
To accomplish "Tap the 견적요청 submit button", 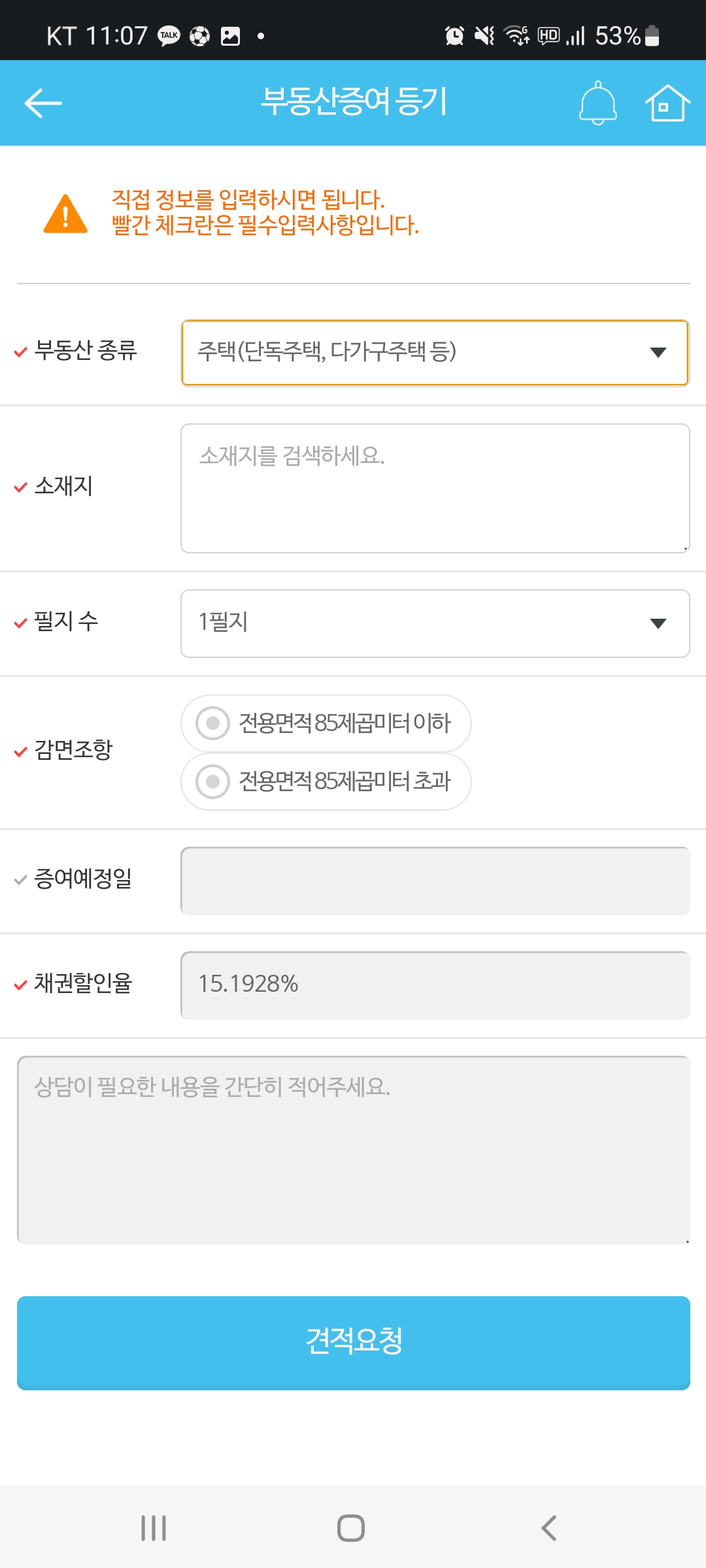I will point(354,1343).
